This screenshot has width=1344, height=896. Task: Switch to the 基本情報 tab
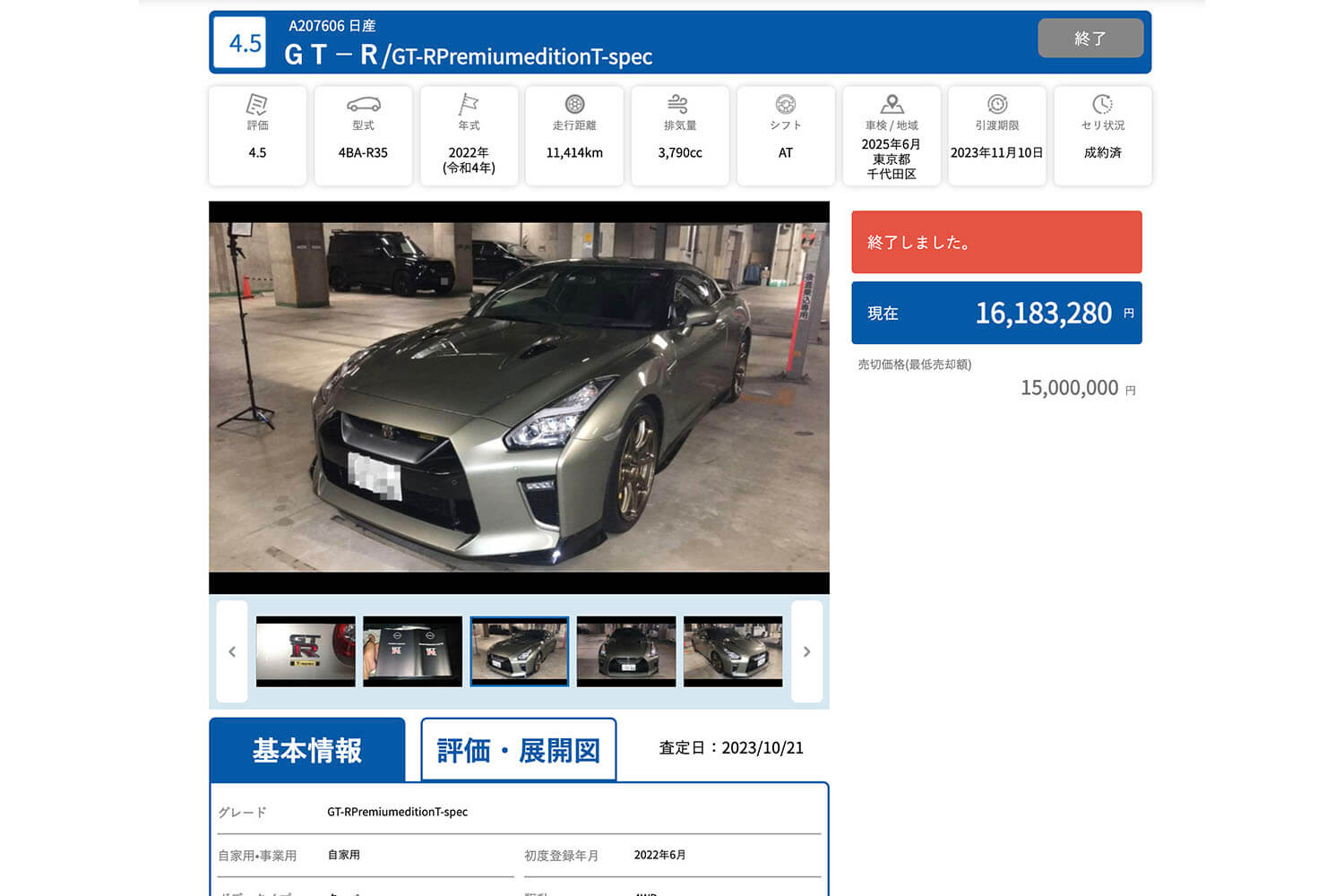click(x=307, y=750)
